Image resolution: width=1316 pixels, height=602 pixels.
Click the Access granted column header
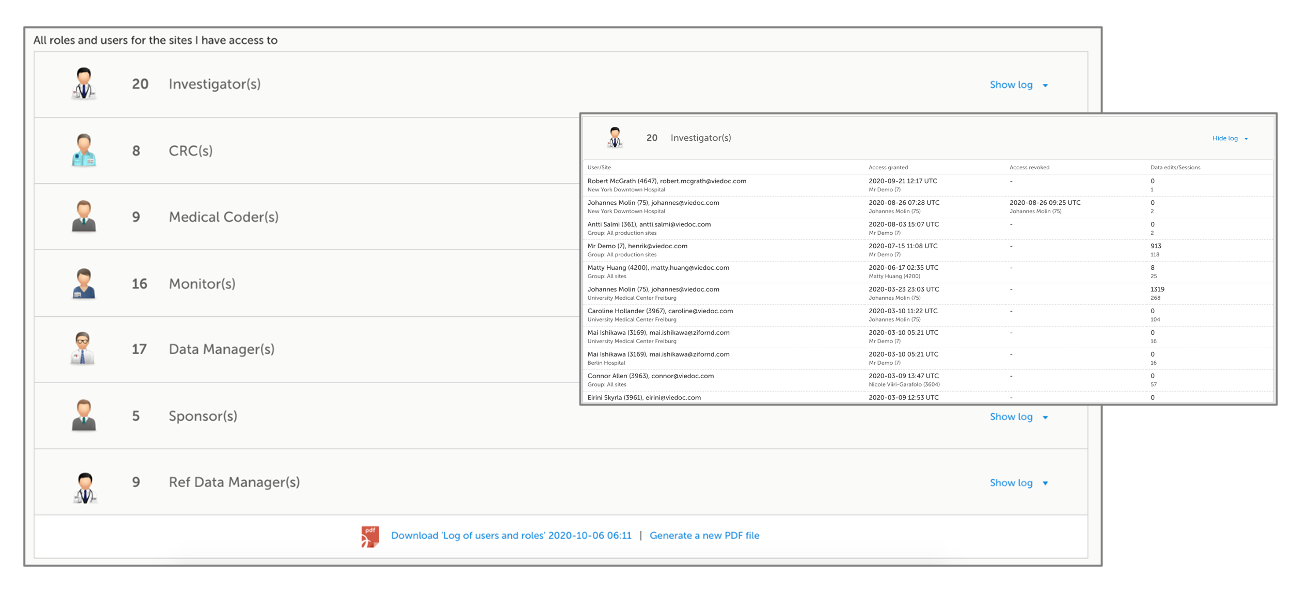point(889,167)
